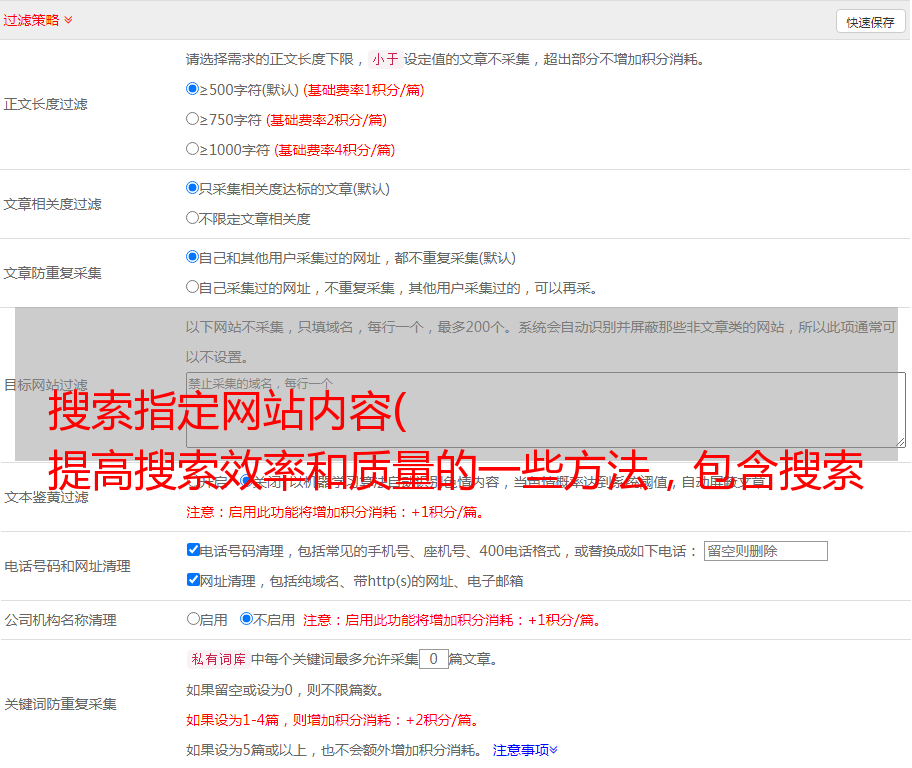Image resolution: width=912 pixels, height=768 pixels.
Task: Enable 公司机构名称清理 with 启用 radio
Action: pos(193,619)
